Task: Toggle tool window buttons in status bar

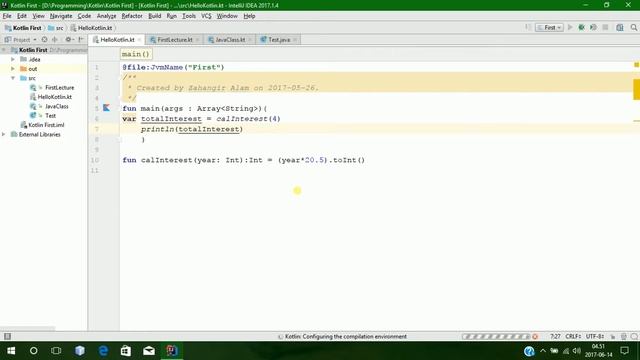Action: click(x=7, y=336)
